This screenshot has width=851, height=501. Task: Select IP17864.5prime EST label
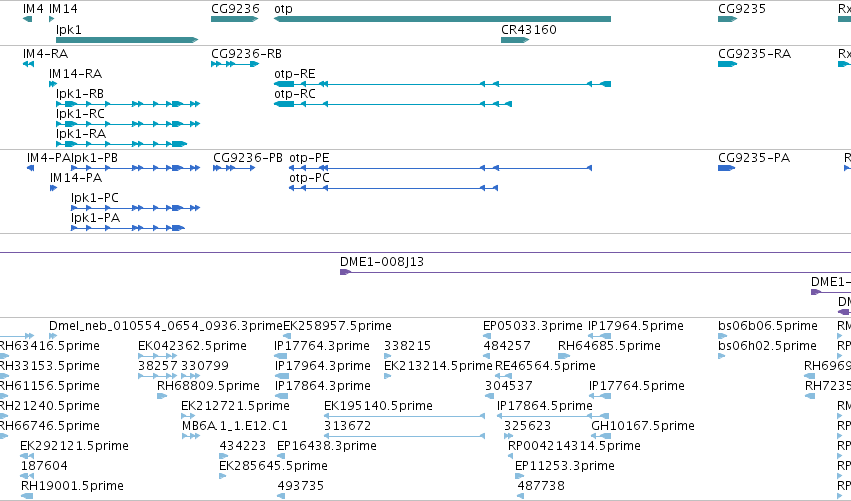point(545,406)
